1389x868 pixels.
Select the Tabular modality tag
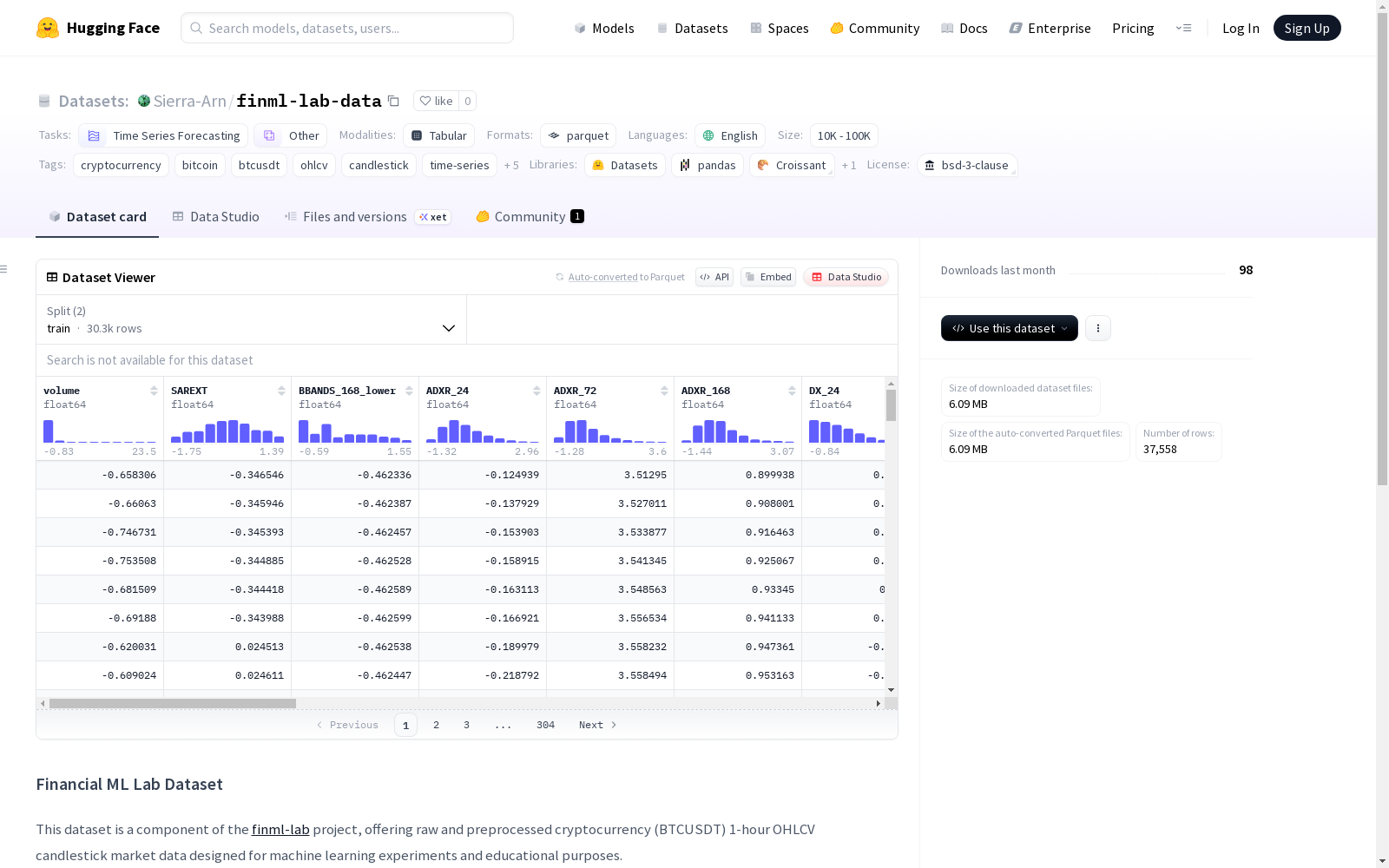point(438,135)
